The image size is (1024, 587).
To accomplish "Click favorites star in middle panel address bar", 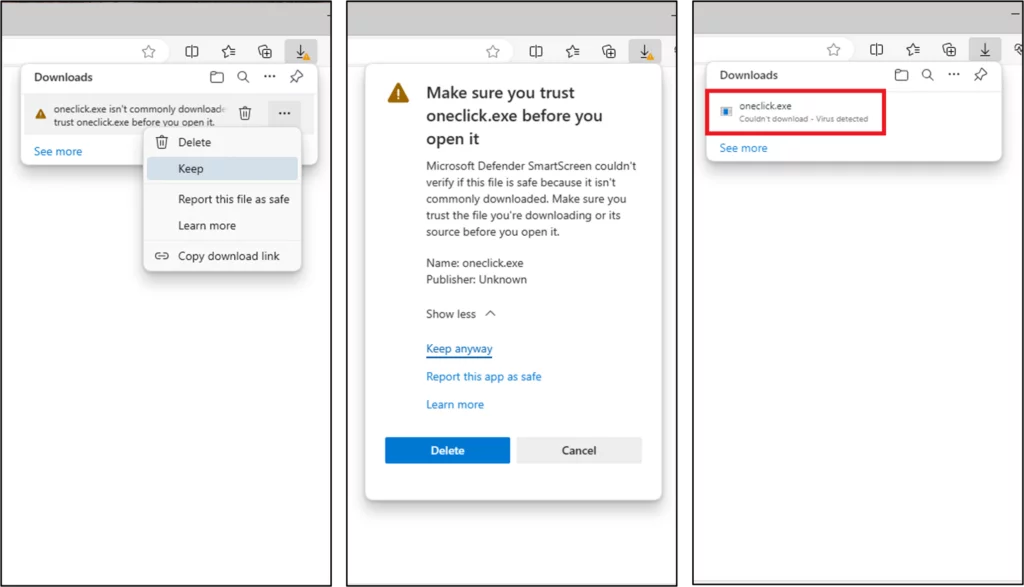I will pos(493,52).
